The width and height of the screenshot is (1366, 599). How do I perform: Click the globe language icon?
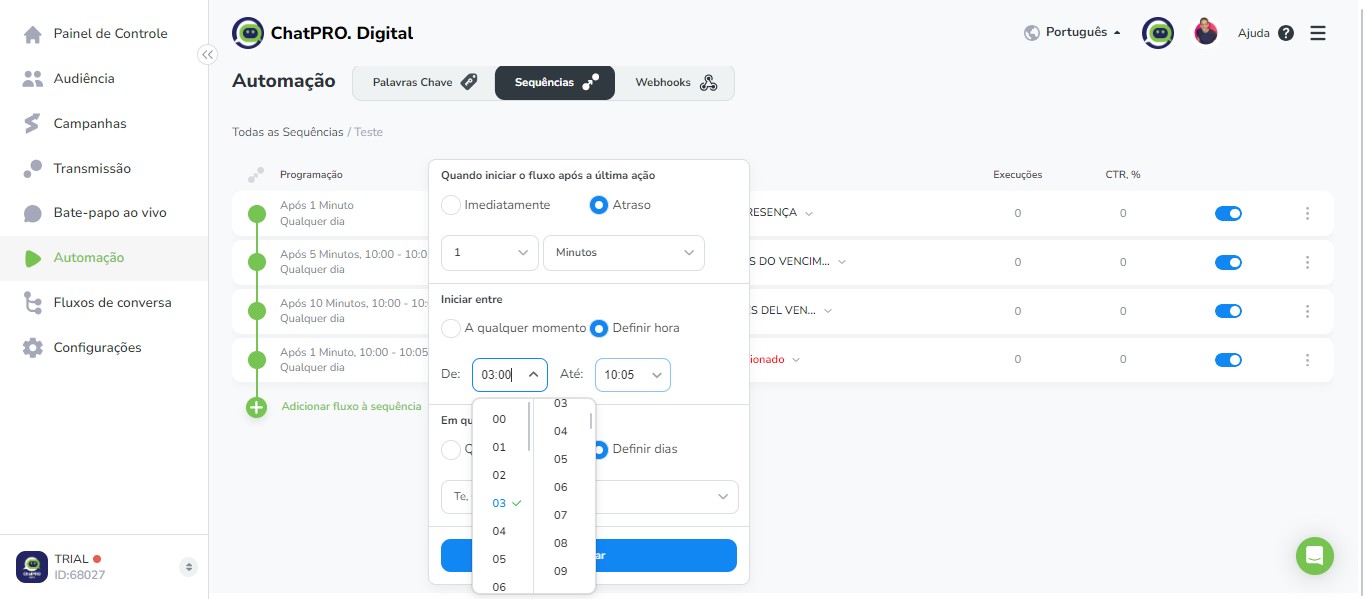click(x=1032, y=33)
